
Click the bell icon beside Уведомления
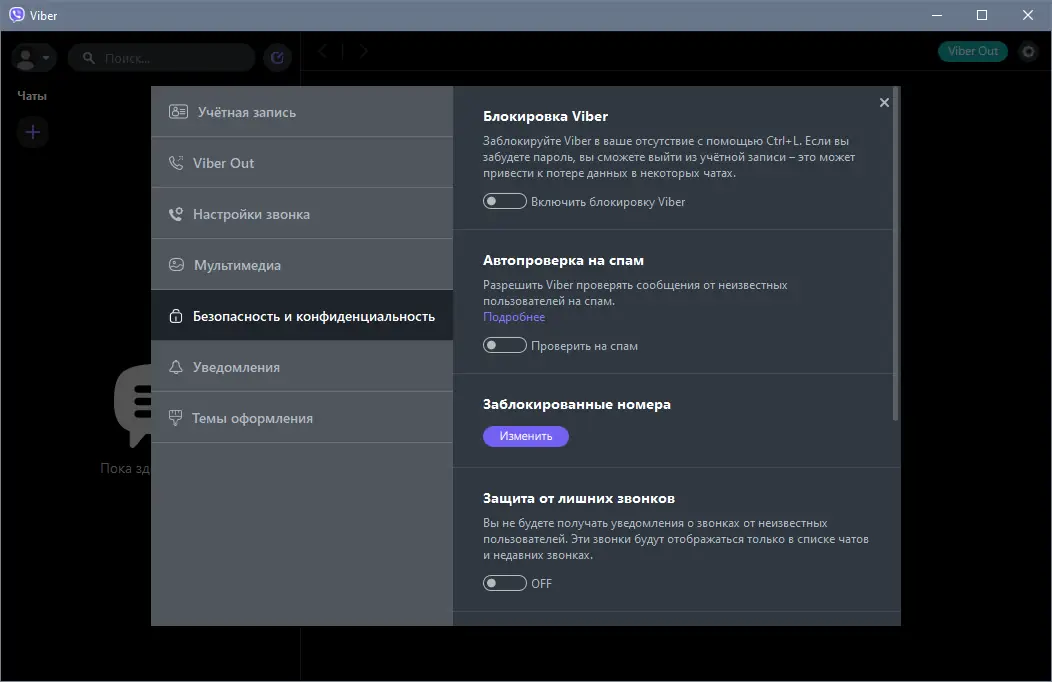pos(176,367)
